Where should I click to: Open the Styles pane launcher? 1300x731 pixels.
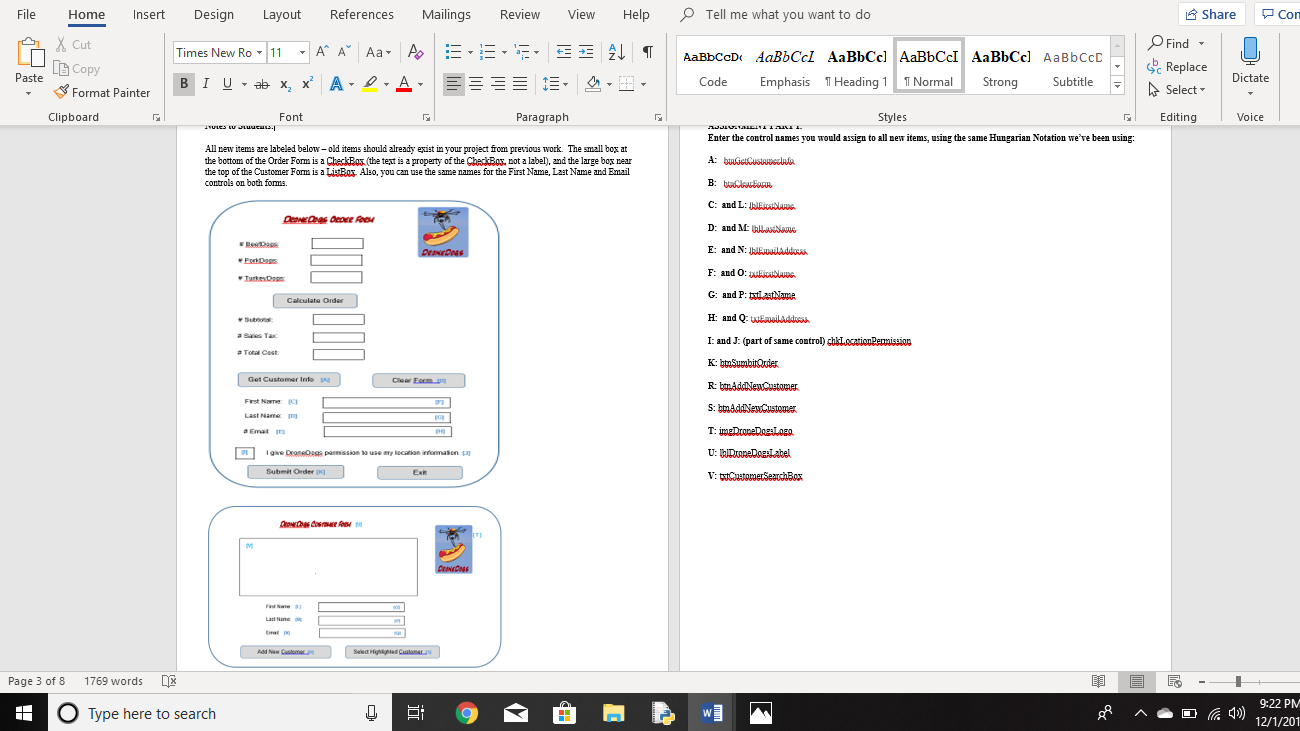(x=1127, y=117)
